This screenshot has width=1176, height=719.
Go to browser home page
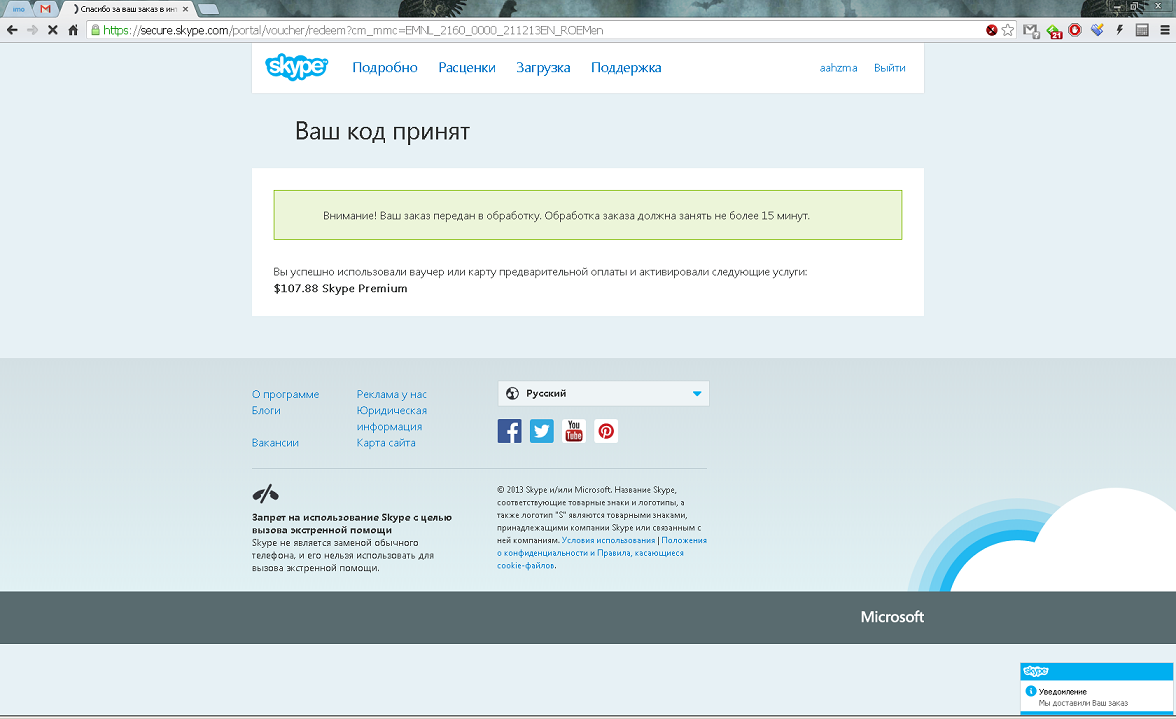point(73,30)
